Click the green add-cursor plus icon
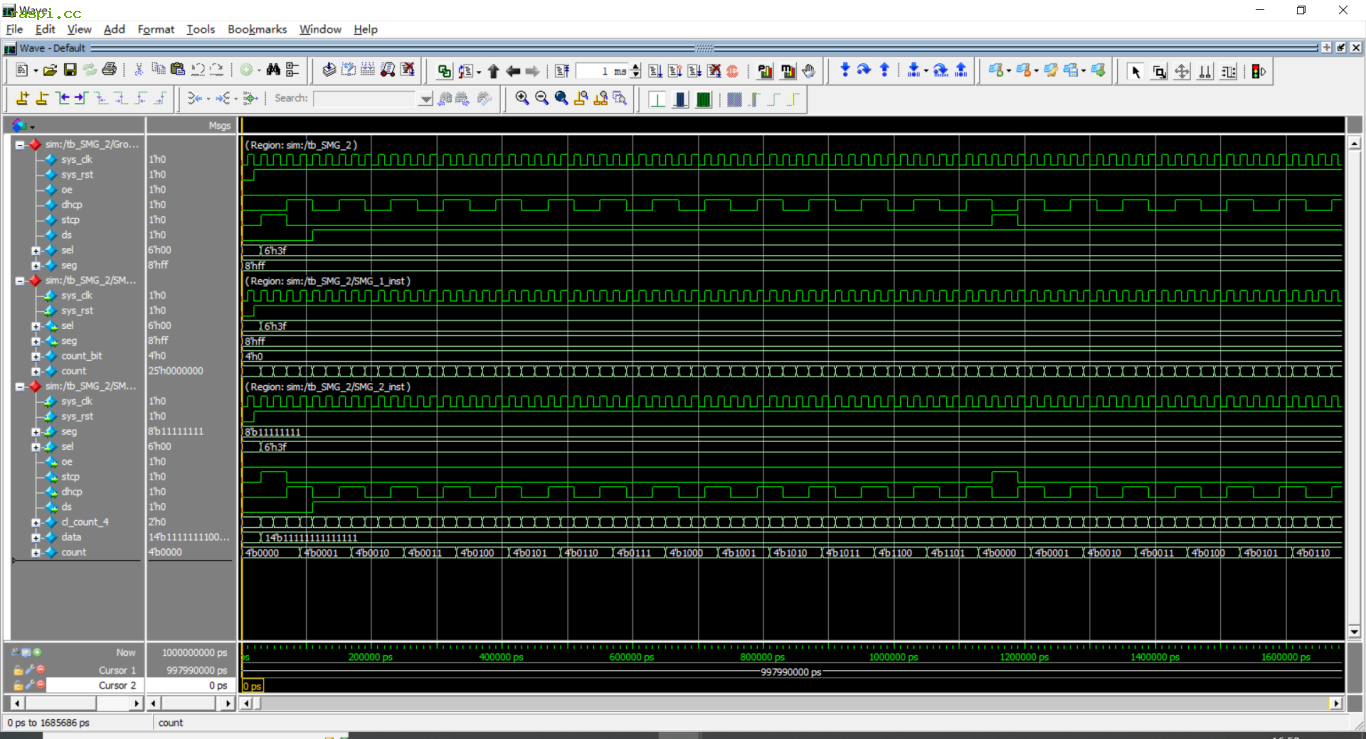 38,652
